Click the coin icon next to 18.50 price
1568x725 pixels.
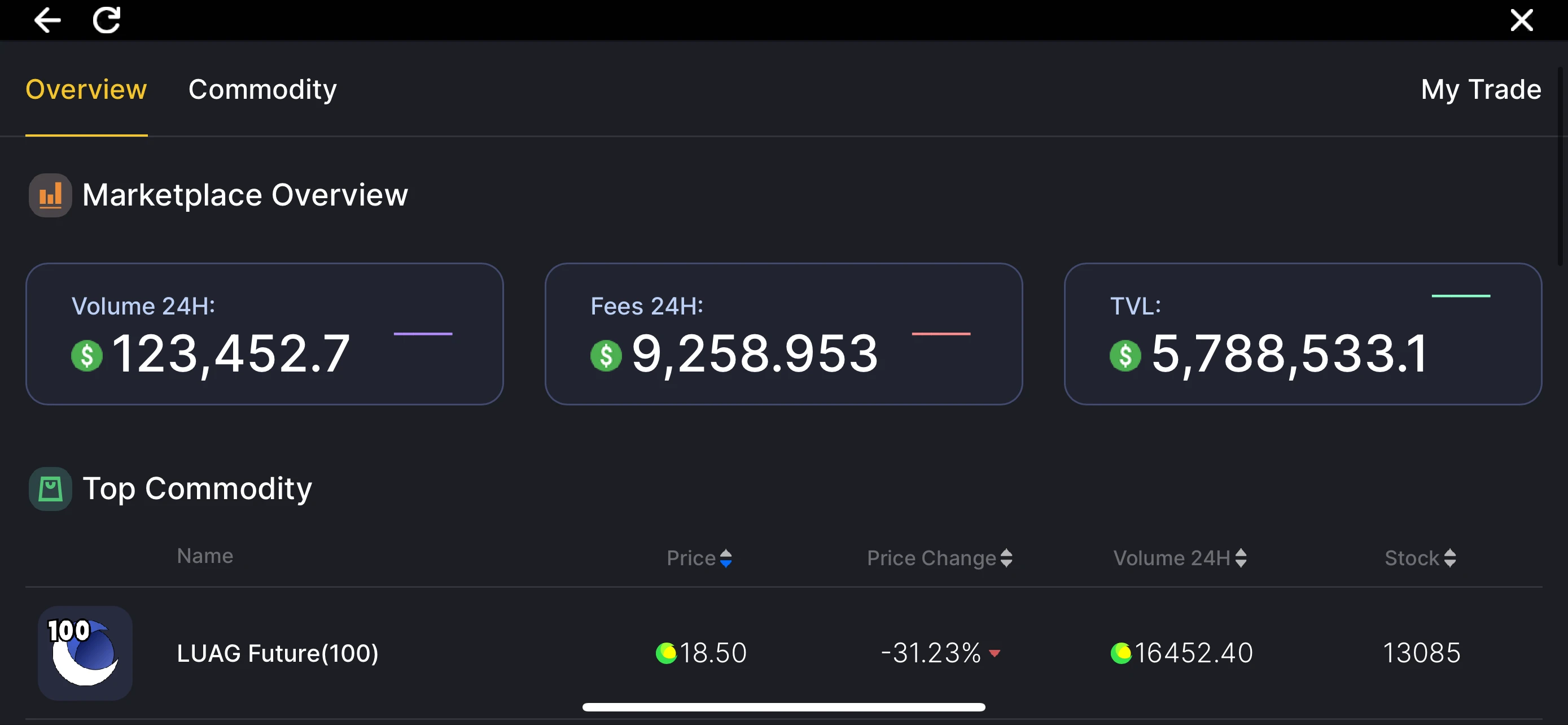click(665, 653)
